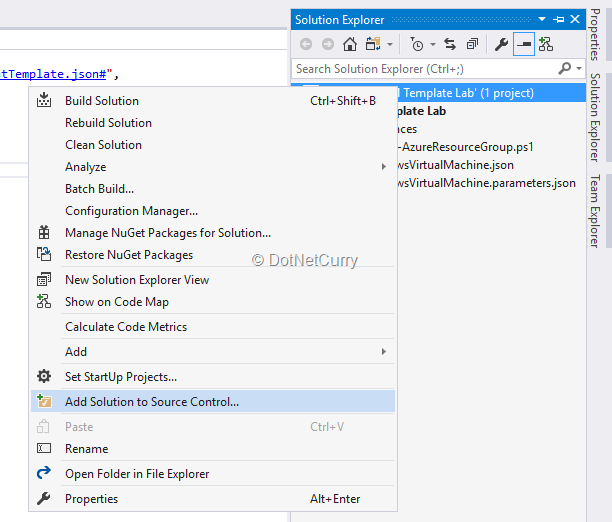Open the Analyze submenu
612x522 pixels.
point(213,167)
